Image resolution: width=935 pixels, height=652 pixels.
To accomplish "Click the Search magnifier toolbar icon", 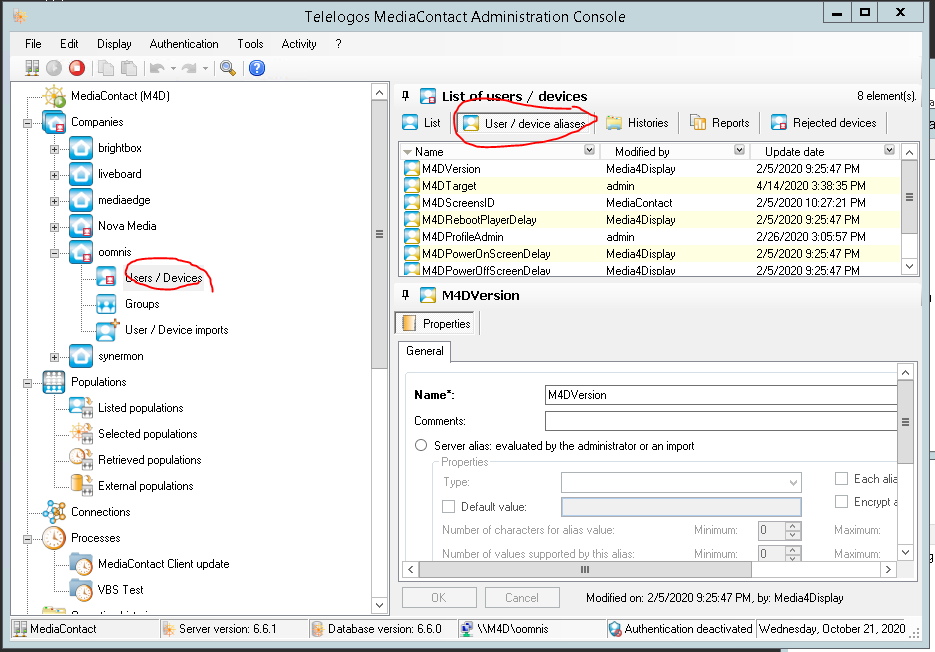I will [228, 68].
